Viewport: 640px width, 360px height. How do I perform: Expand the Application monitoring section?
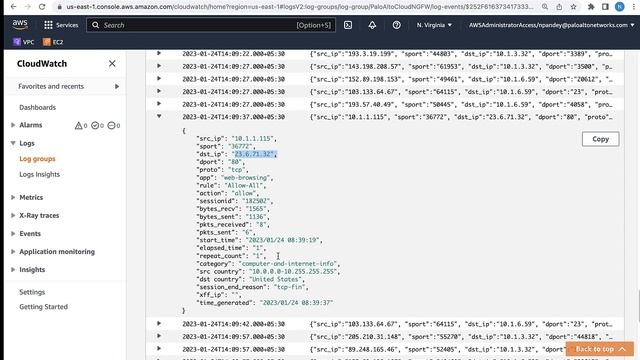[13, 251]
